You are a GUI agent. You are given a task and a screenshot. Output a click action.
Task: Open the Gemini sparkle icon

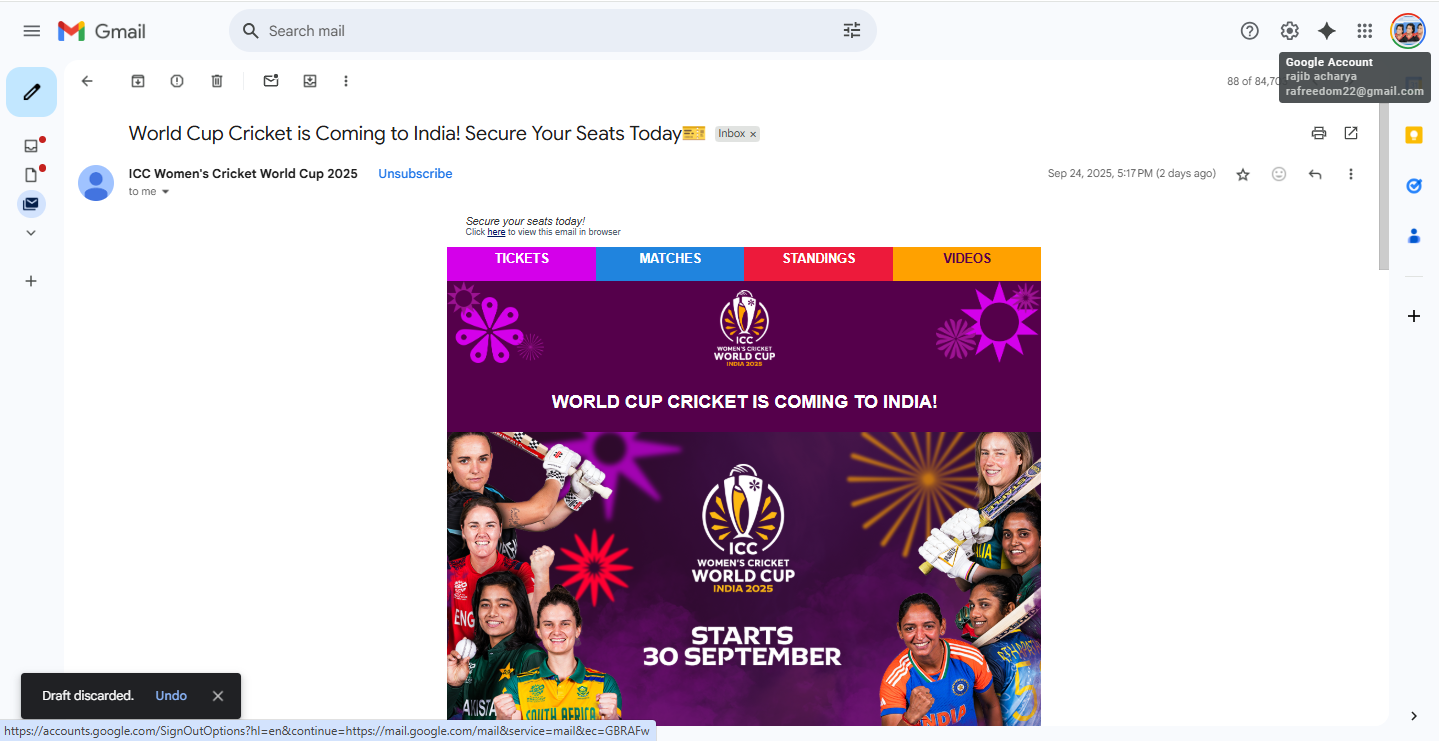[x=1327, y=31]
